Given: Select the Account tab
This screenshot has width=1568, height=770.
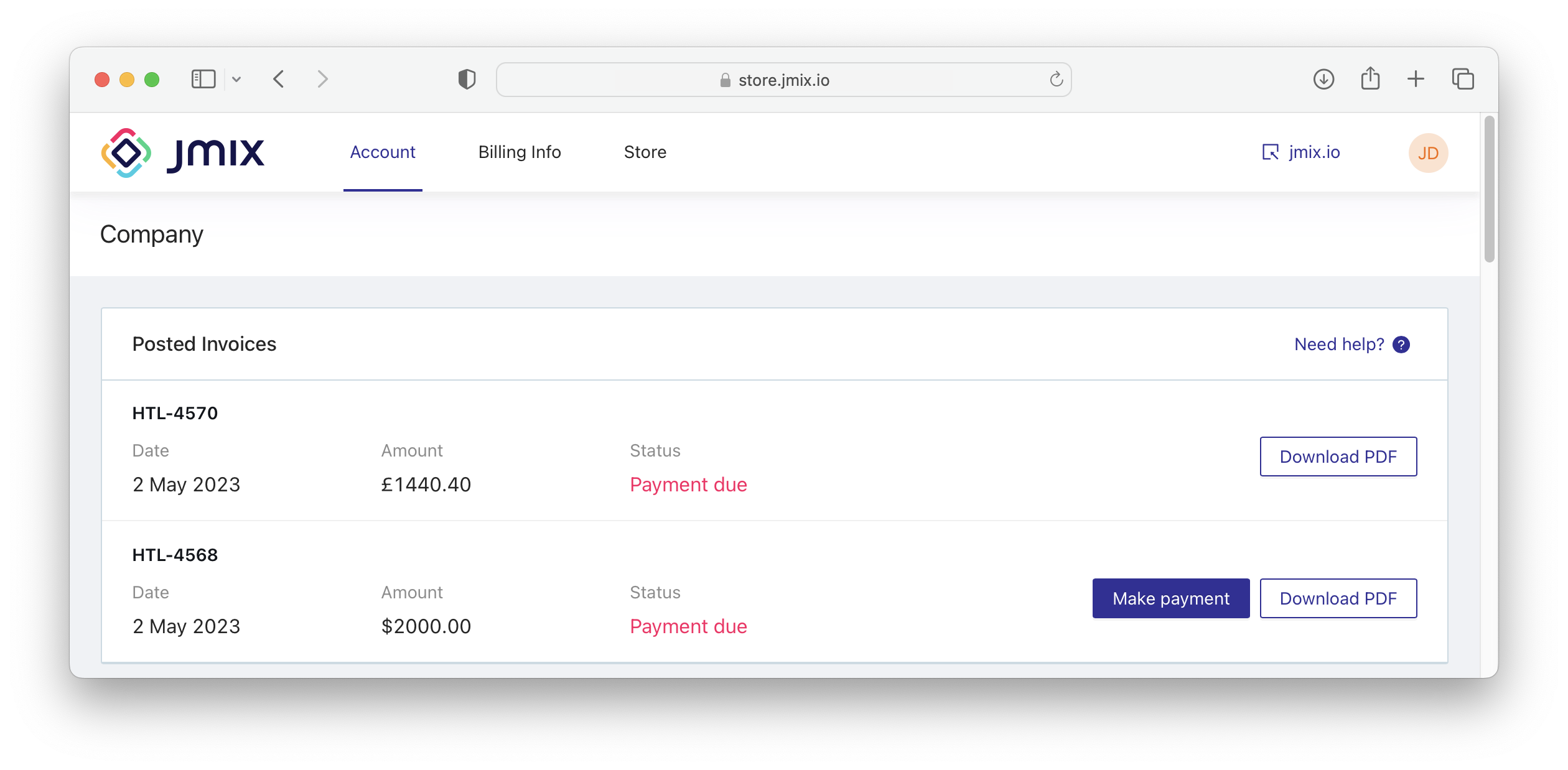Looking at the screenshot, I should 383,152.
